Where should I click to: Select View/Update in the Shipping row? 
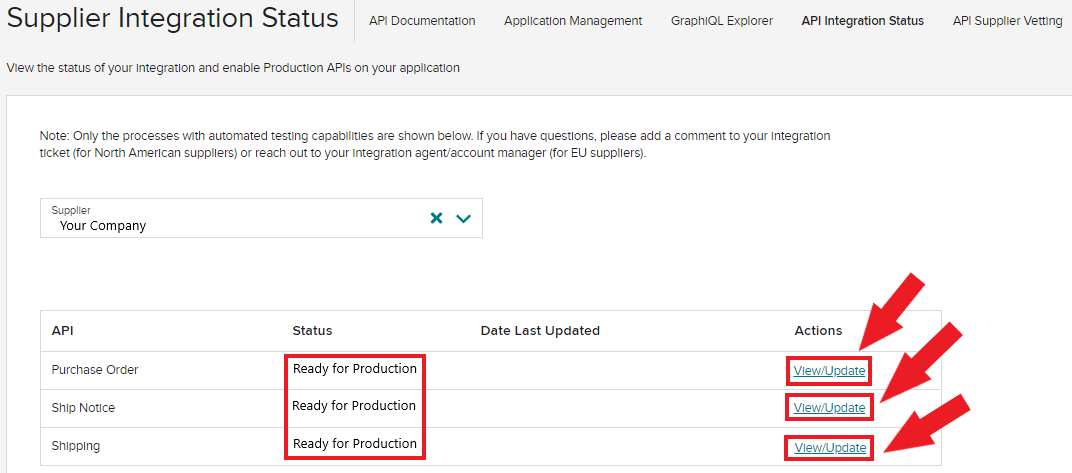(830, 448)
